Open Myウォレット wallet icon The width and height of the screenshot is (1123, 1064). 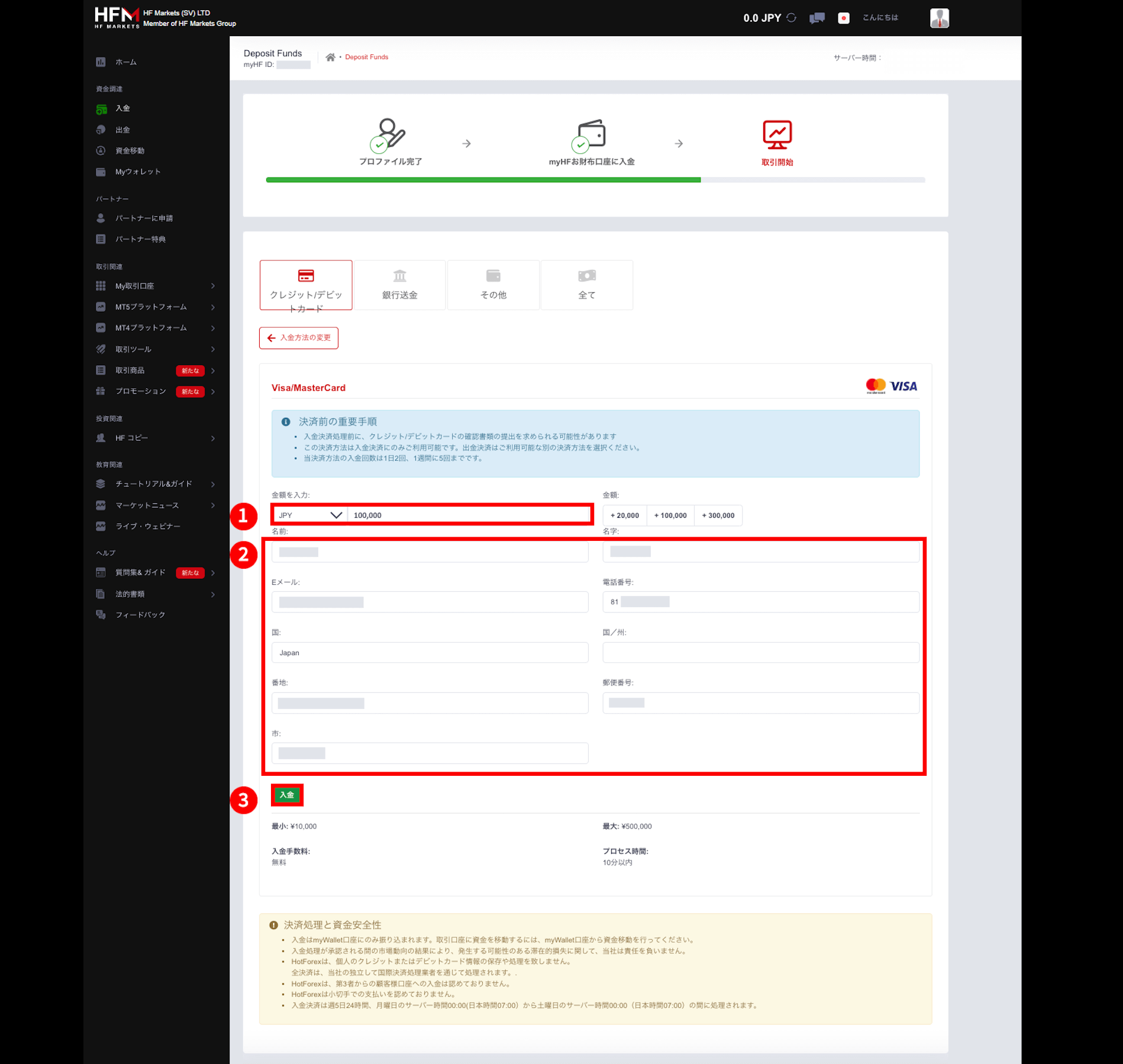point(101,172)
